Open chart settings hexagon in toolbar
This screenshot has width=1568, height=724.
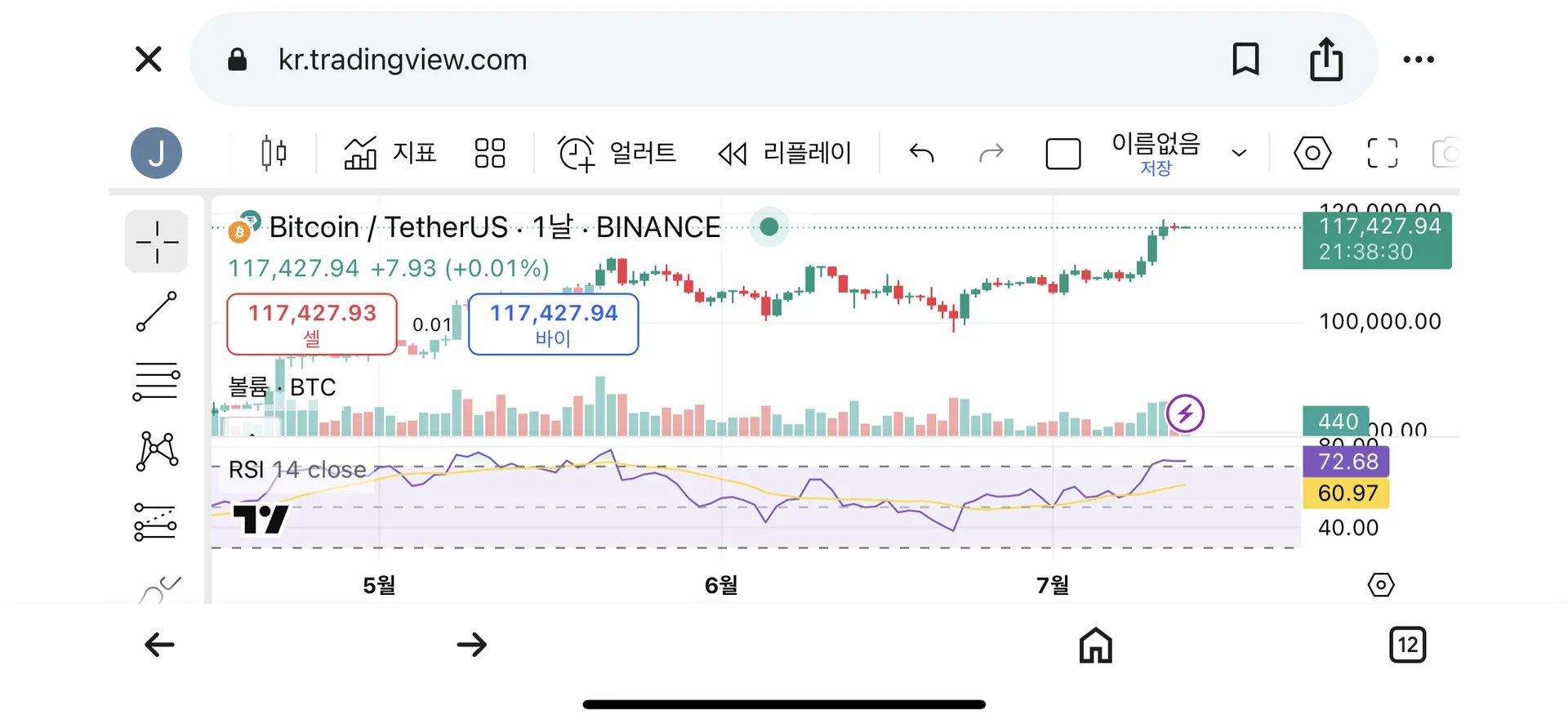(1312, 153)
